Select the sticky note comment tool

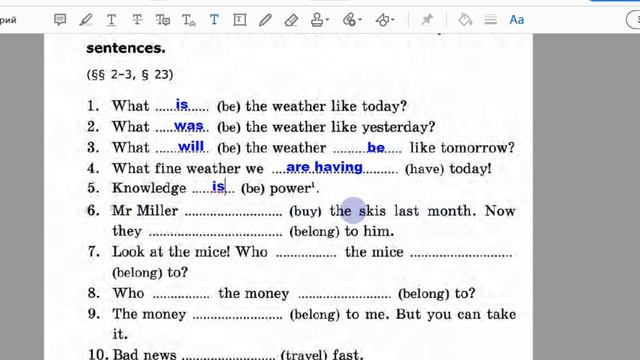pos(60,19)
